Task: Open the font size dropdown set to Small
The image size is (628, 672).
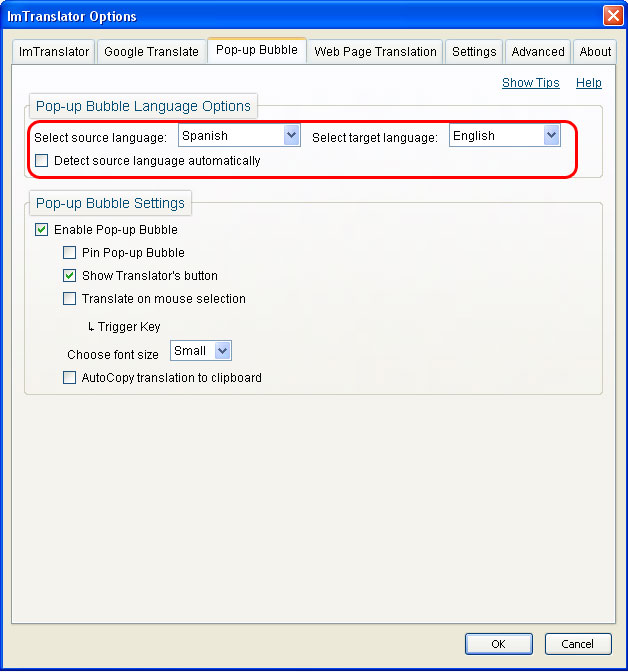Action: click(x=201, y=351)
